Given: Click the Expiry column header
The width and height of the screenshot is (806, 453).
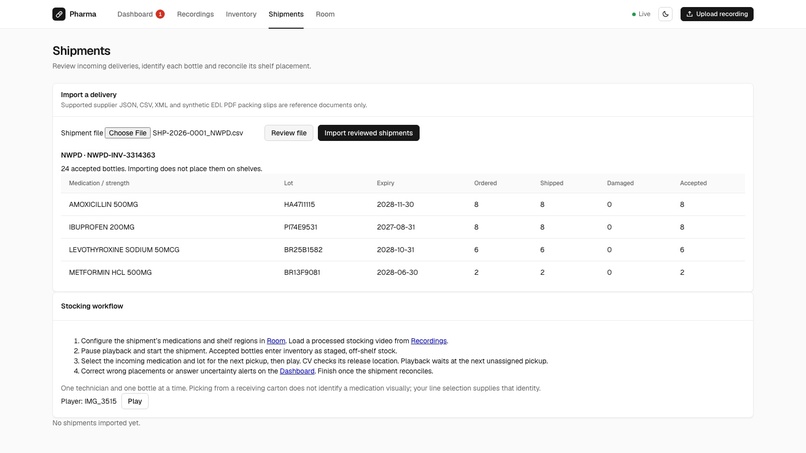Looking at the screenshot, I should [x=386, y=183].
